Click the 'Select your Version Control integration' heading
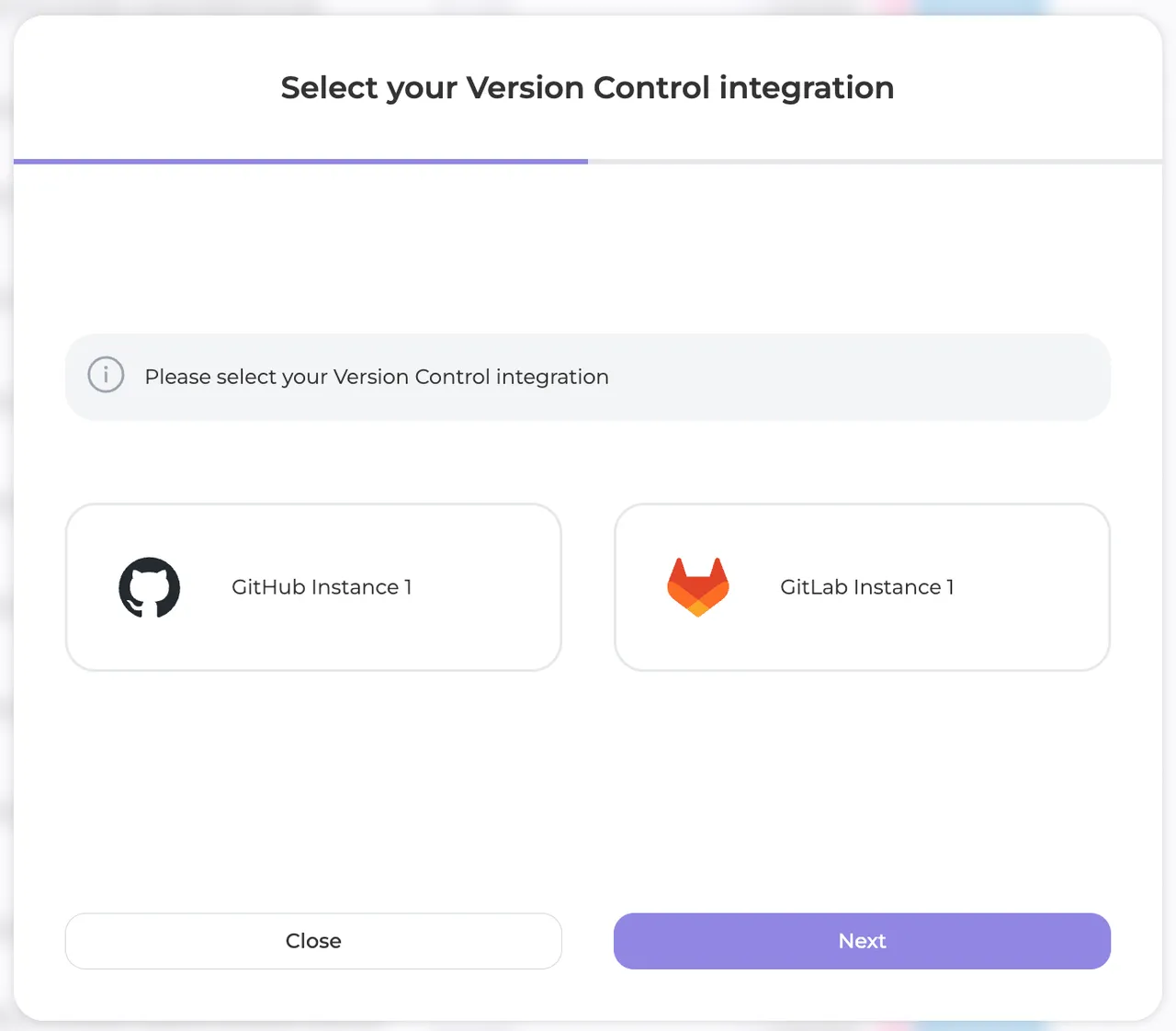Screen dimensions: 1176x1031 (587, 88)
